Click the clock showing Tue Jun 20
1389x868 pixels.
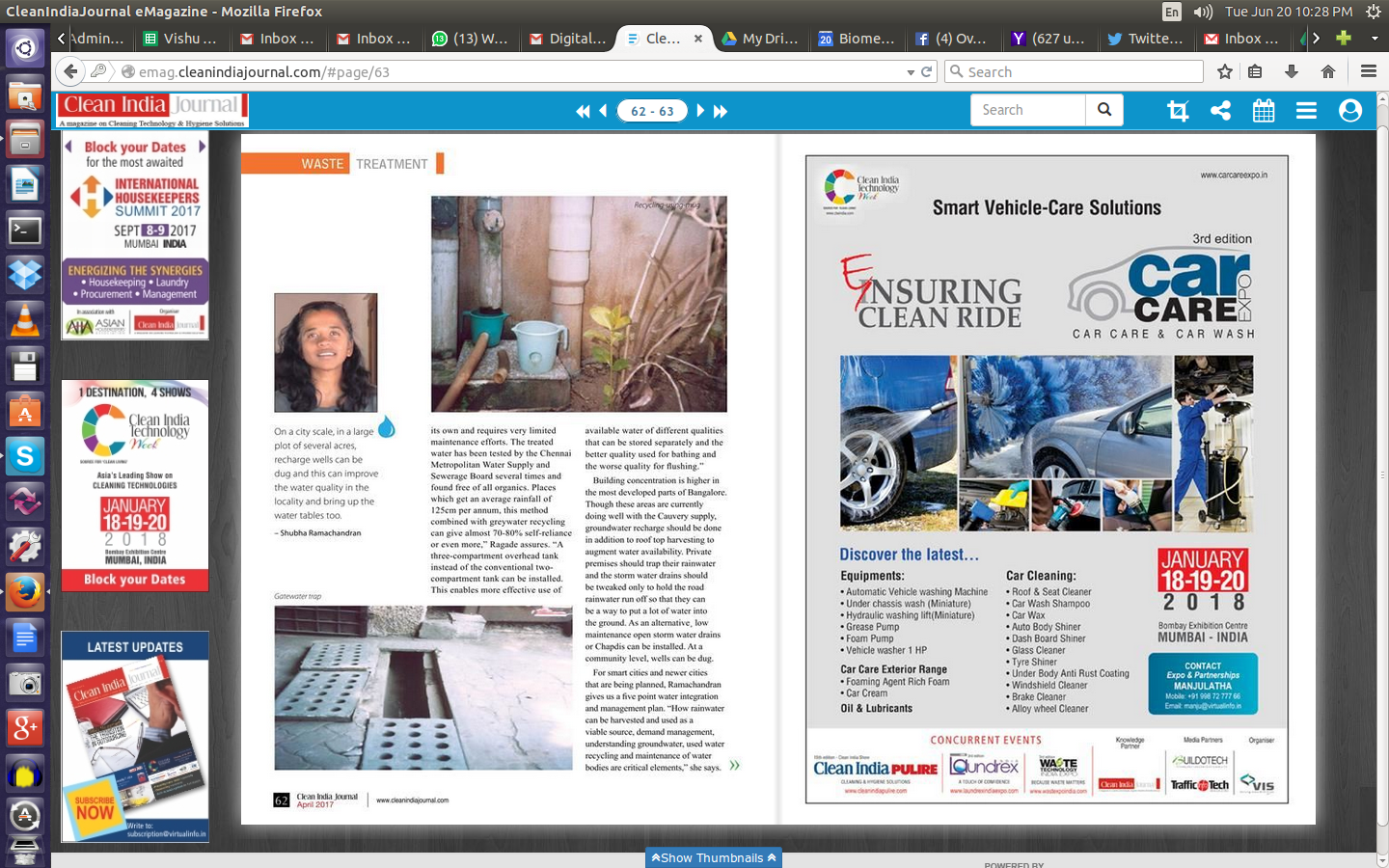point(1289,12)
